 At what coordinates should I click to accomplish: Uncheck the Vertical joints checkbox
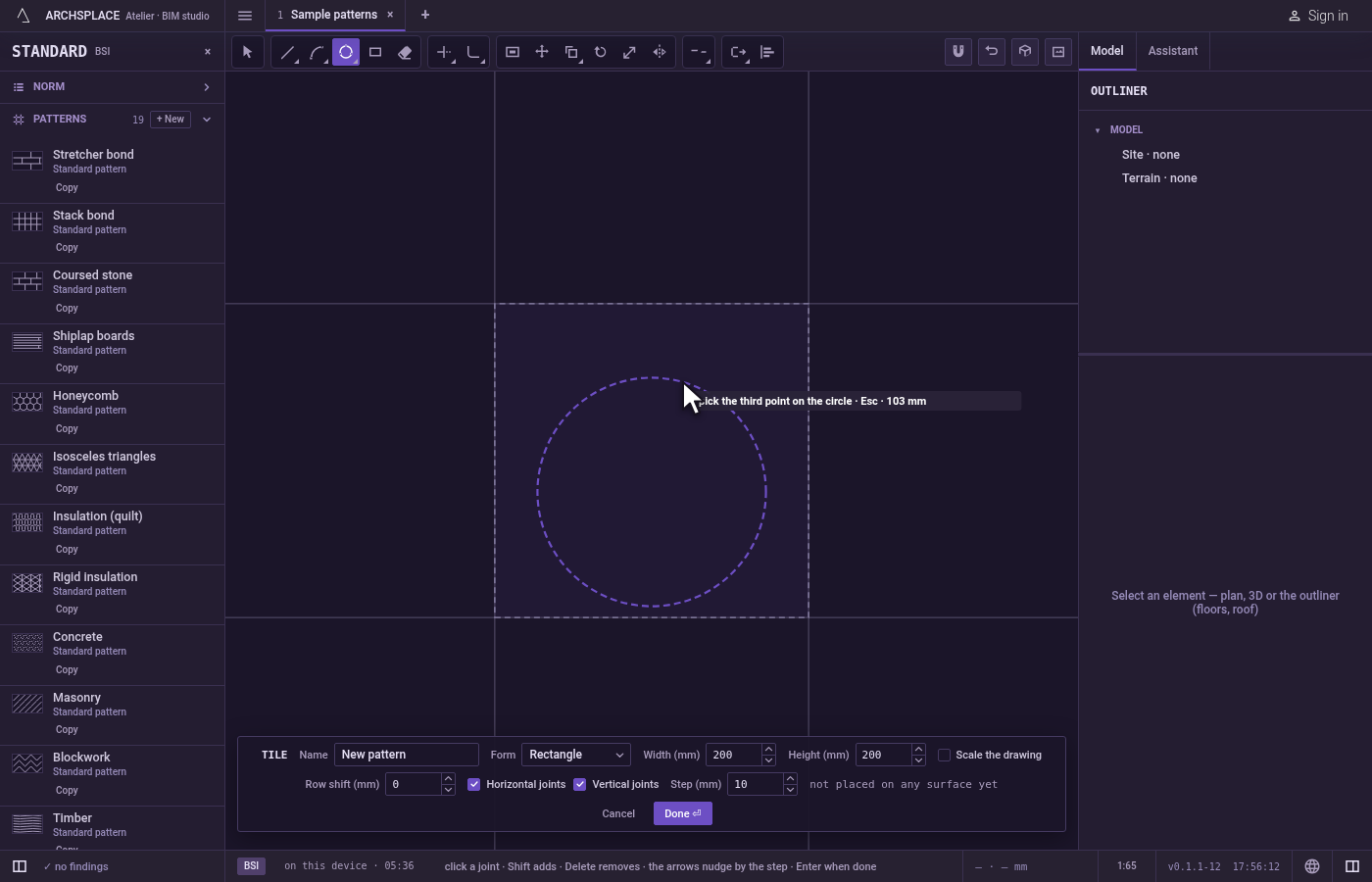(x=580, y=784)
